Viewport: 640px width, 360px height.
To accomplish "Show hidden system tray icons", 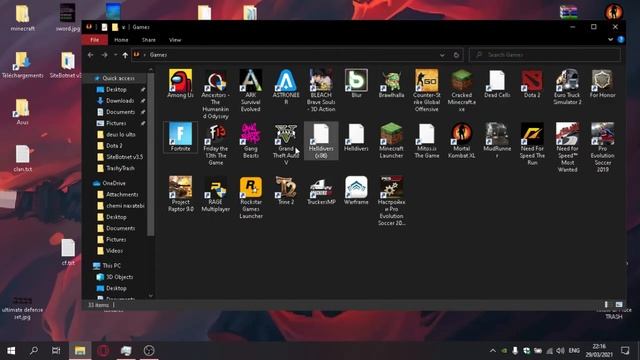I will tap(493, 351).
